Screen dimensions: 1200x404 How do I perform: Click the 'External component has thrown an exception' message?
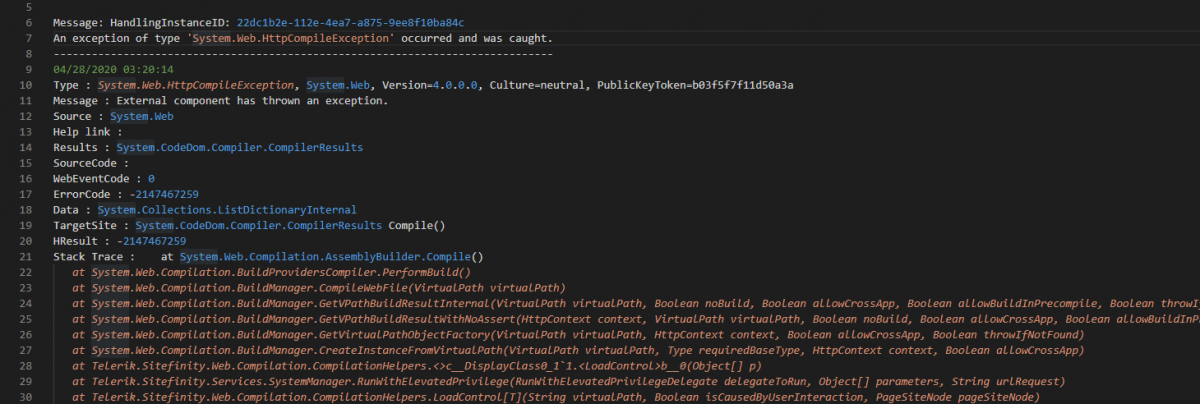point(252,101)
